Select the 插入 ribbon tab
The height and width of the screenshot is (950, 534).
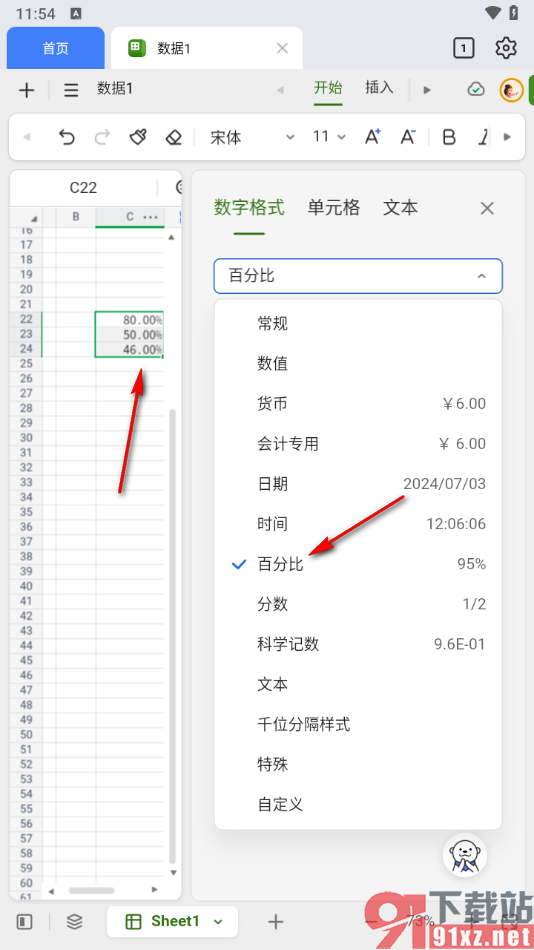click(379, 88)
